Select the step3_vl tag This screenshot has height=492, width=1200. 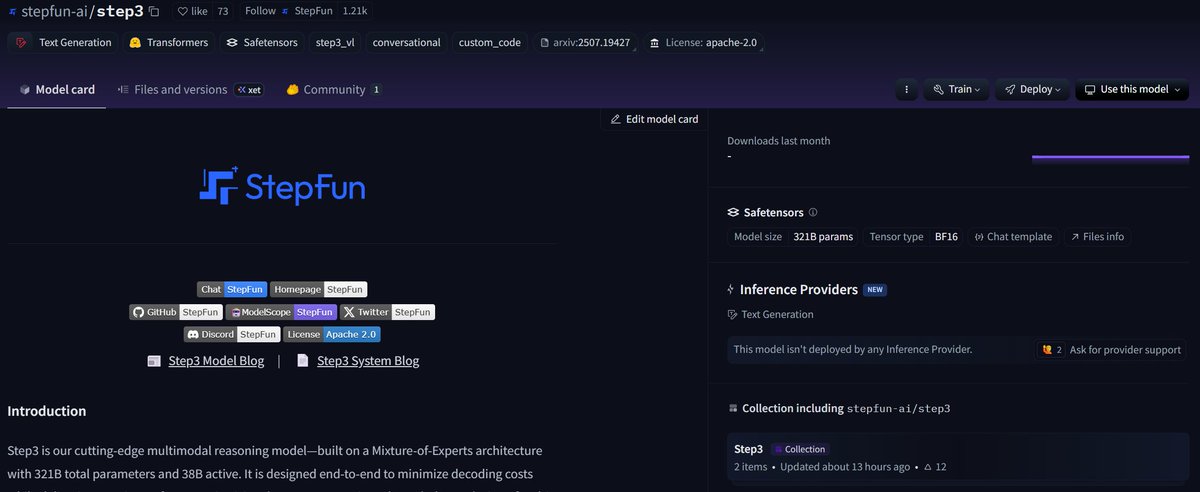point(335,43)
